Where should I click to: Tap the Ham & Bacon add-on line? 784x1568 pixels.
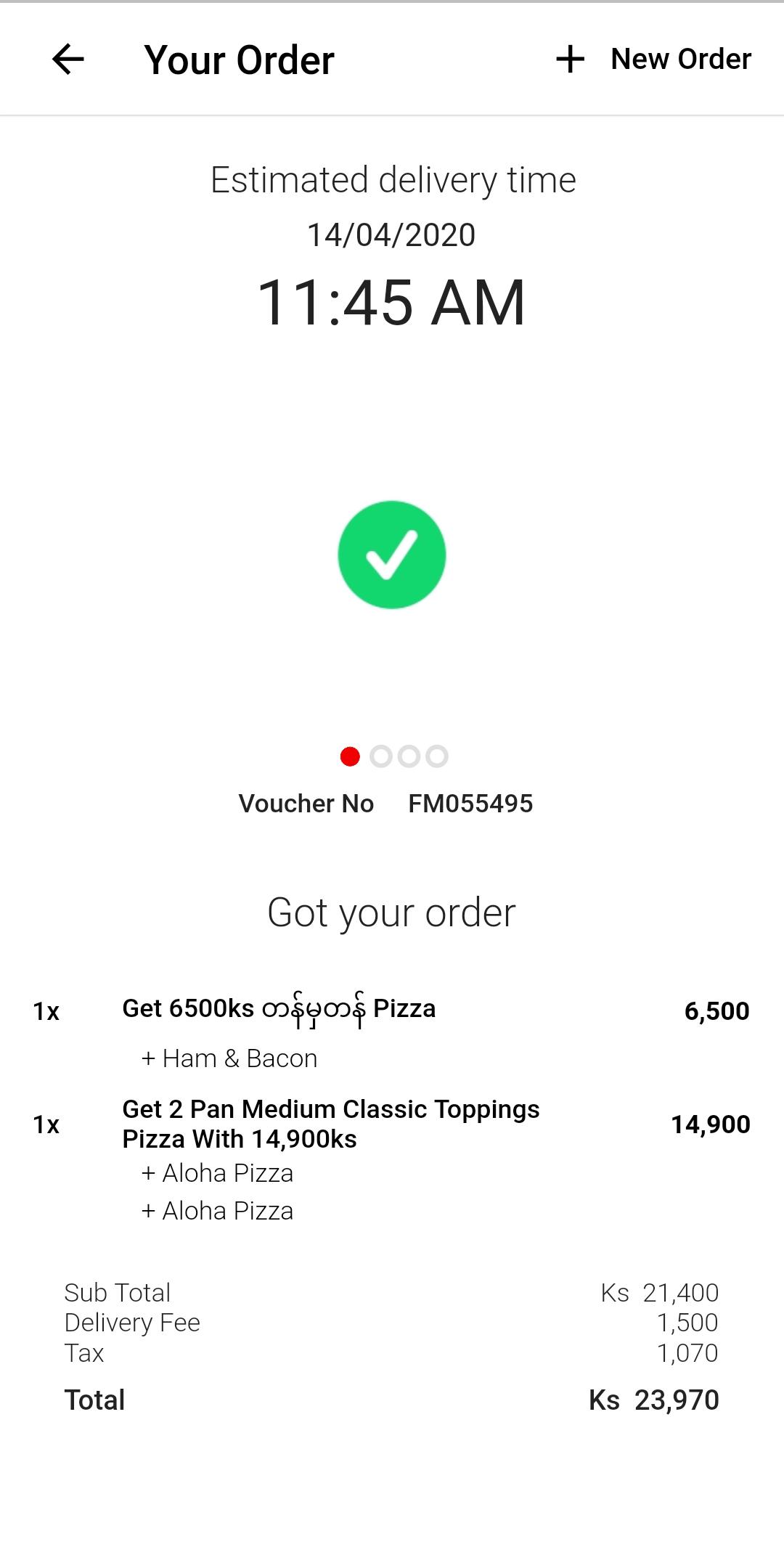tap(229, 1058)
